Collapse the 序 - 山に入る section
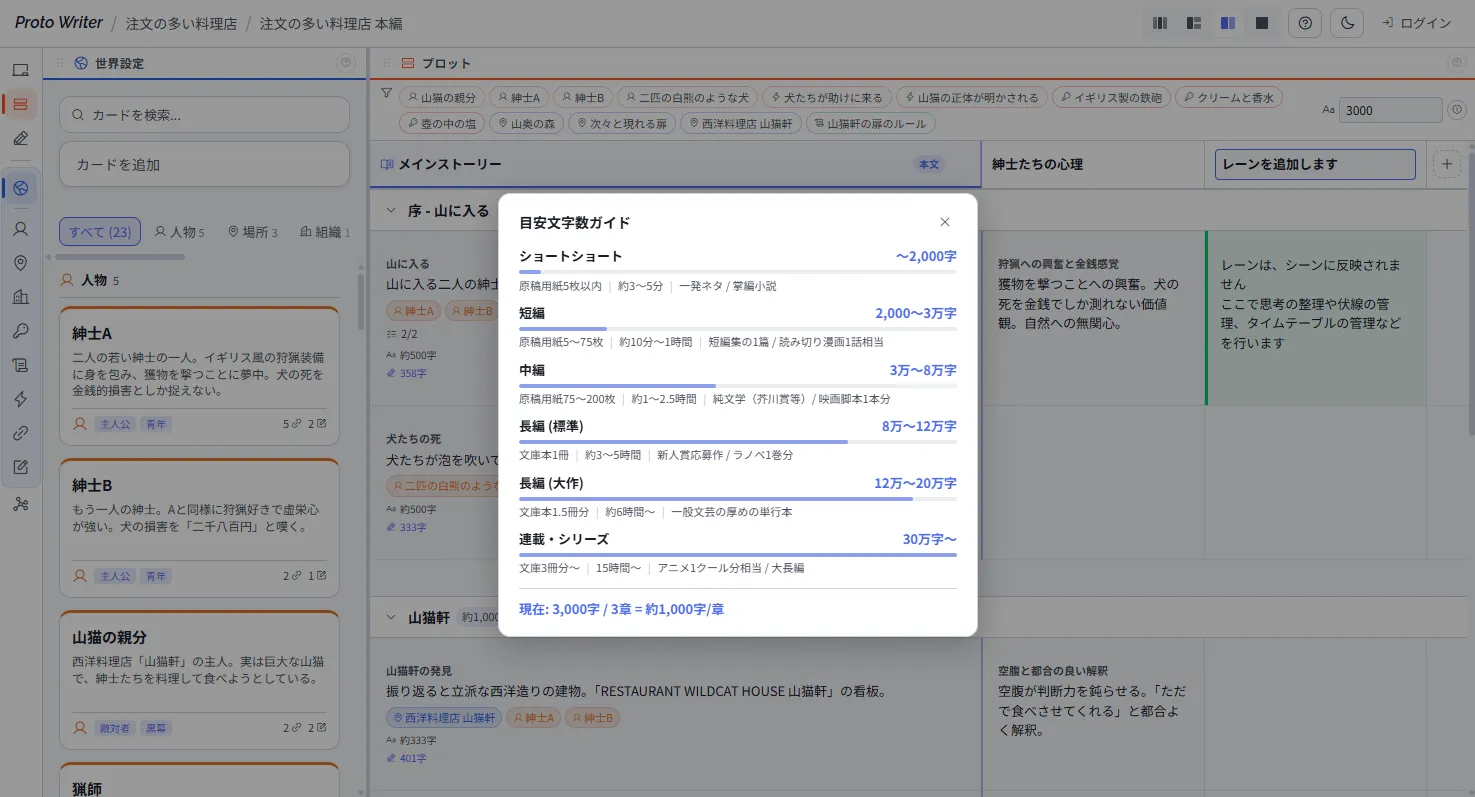Viewport: 1475px width, 797px height. (389, 210)
